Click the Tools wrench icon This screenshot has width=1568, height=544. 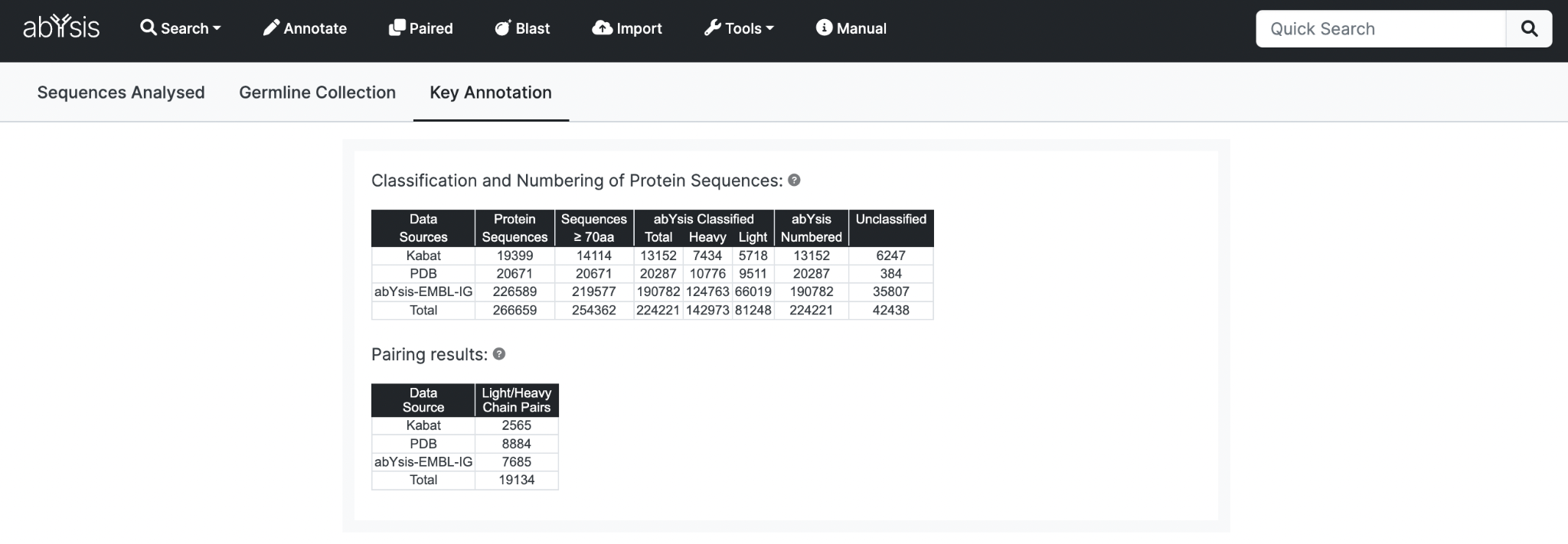pyautogui.click(x=712, y=28)
